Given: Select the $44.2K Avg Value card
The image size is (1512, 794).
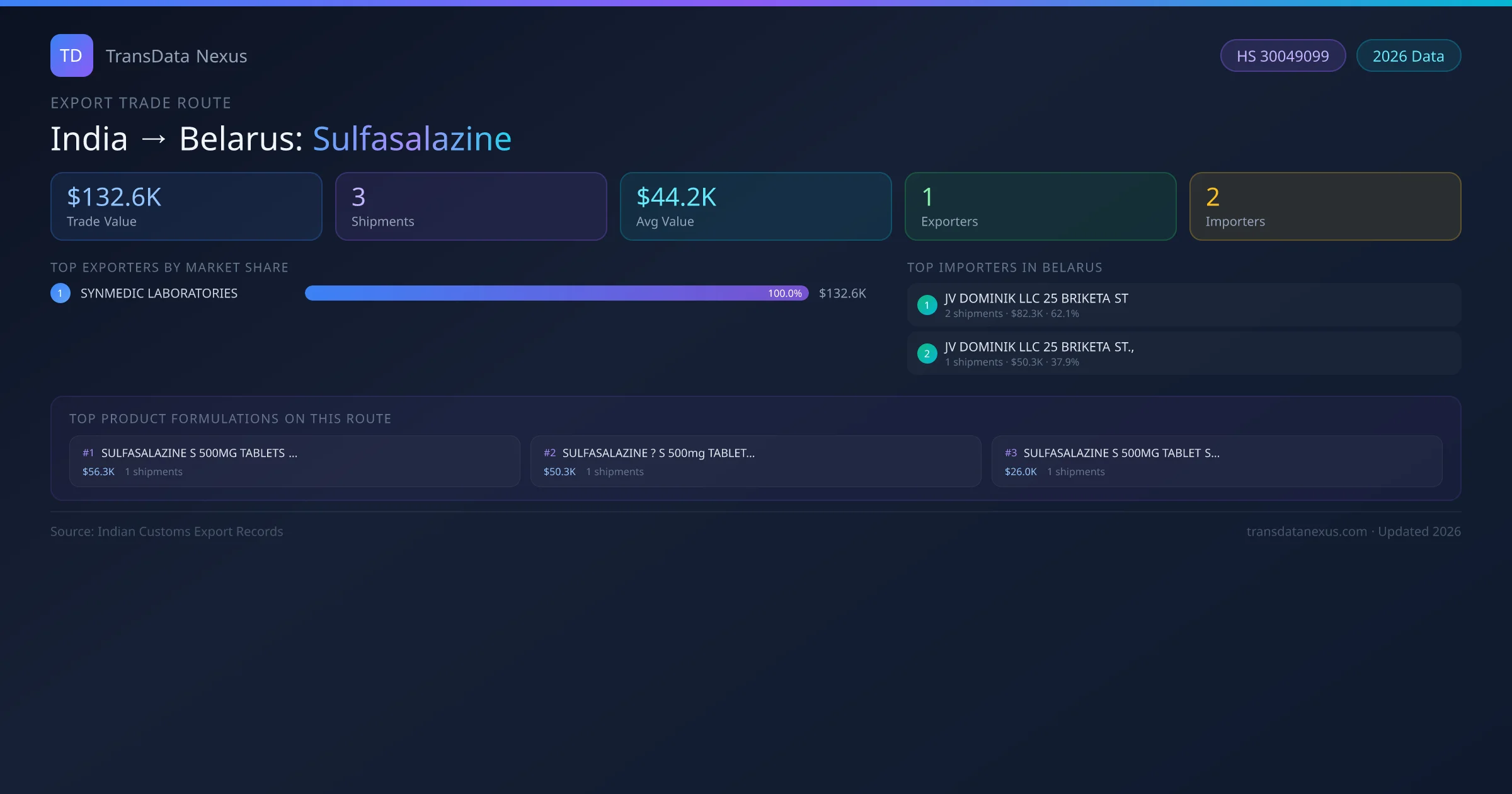Looking at the screenshot, I should click(755, 207).
